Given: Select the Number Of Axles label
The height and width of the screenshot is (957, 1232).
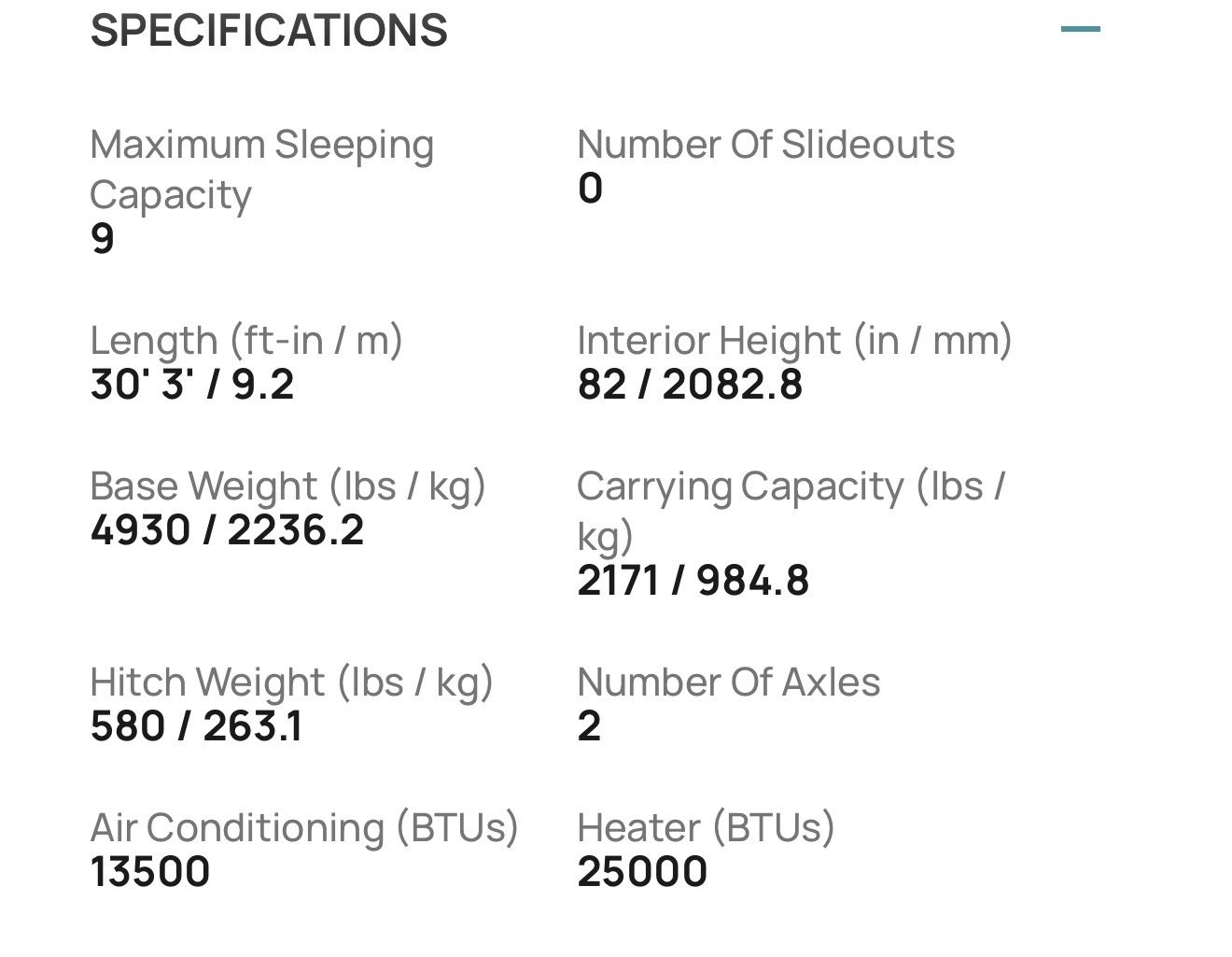Looking at the screenshot, I should [x=728, y=683].
